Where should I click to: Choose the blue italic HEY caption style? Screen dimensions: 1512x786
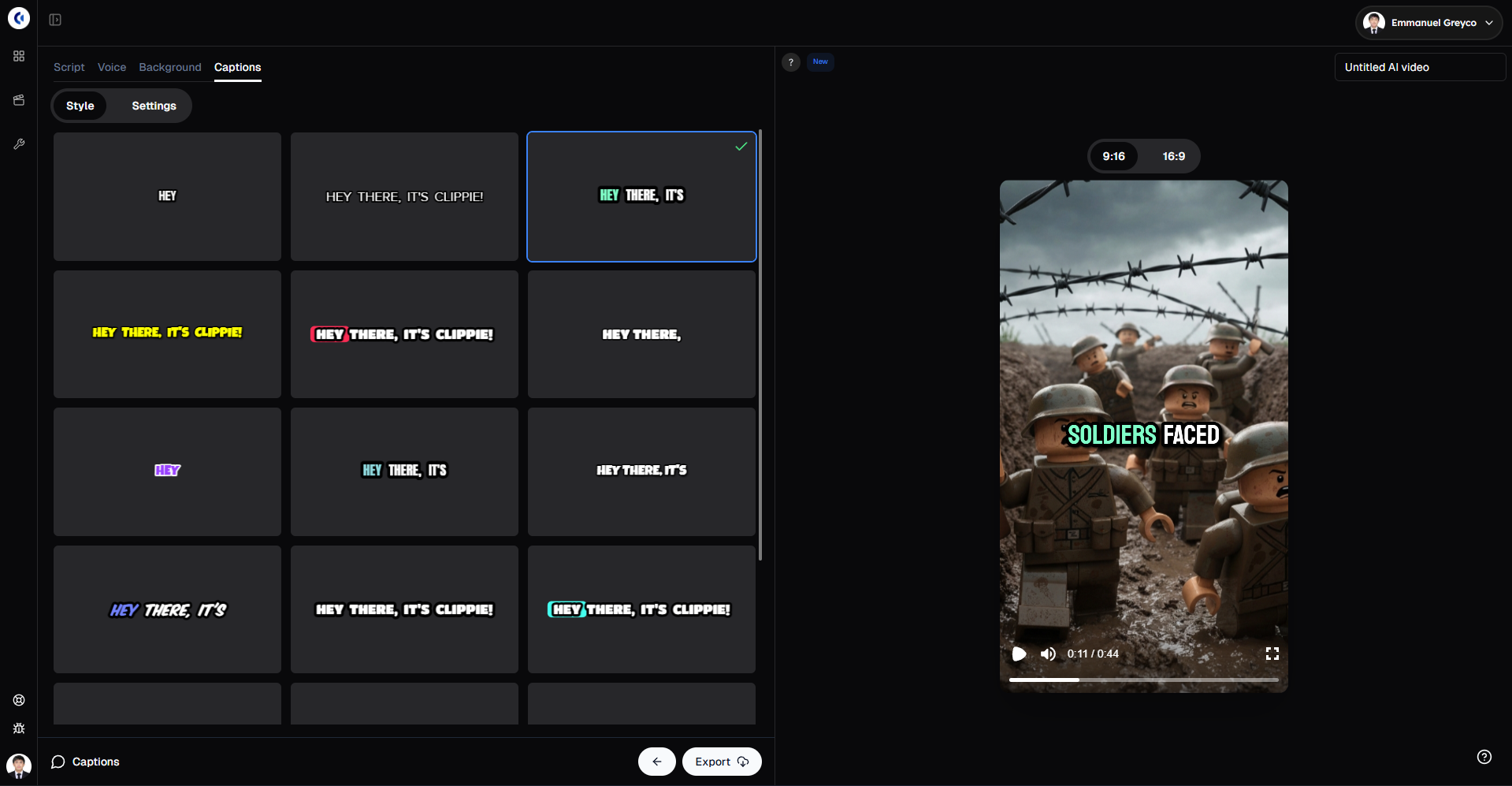coord(167,609)
